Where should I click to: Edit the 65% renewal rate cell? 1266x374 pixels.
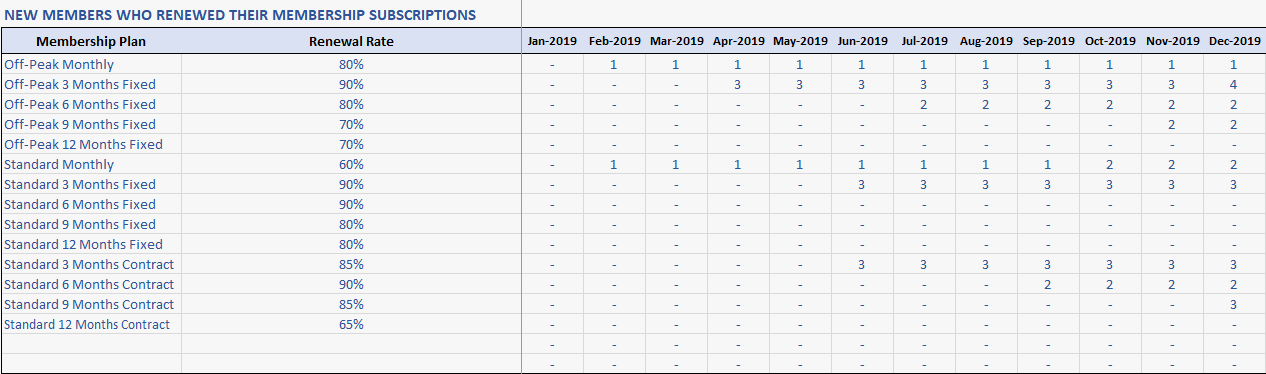click(351, 324)
